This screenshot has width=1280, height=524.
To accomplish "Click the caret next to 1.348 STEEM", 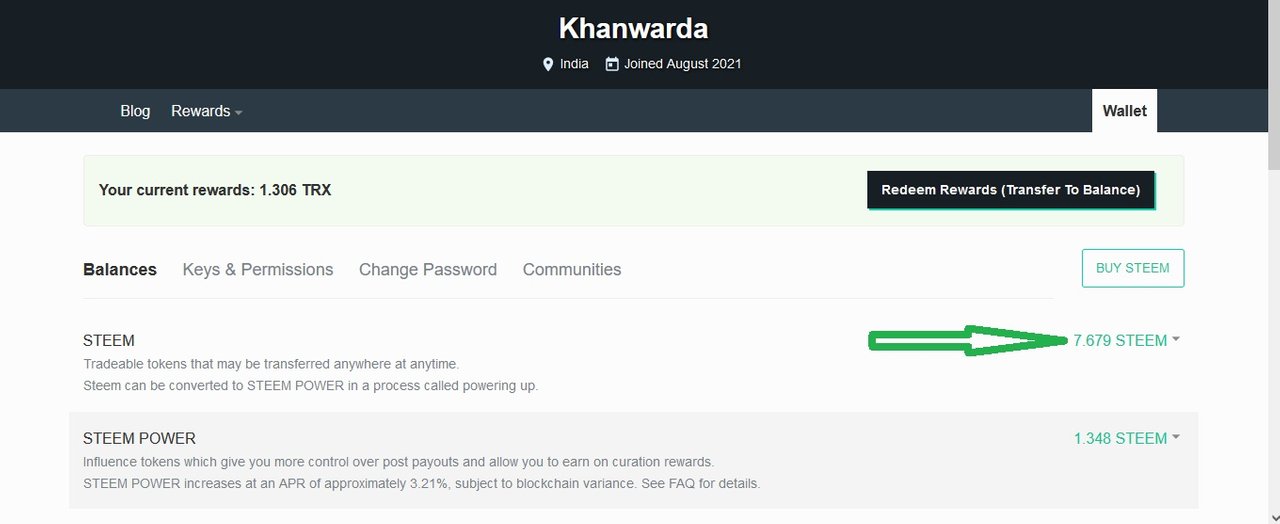I will [x=1176, y=438].
